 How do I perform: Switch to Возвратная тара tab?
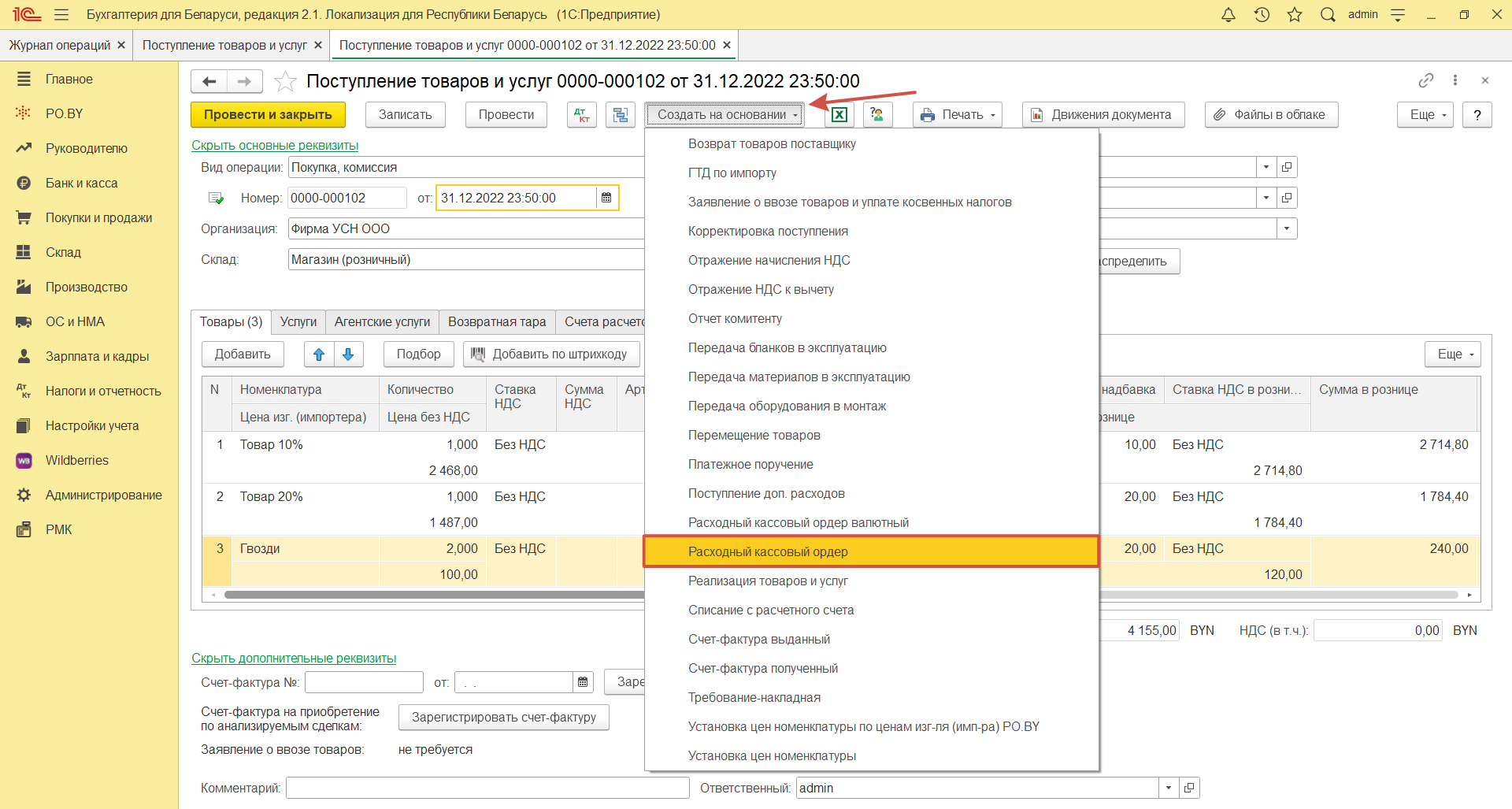click(497, 321)
